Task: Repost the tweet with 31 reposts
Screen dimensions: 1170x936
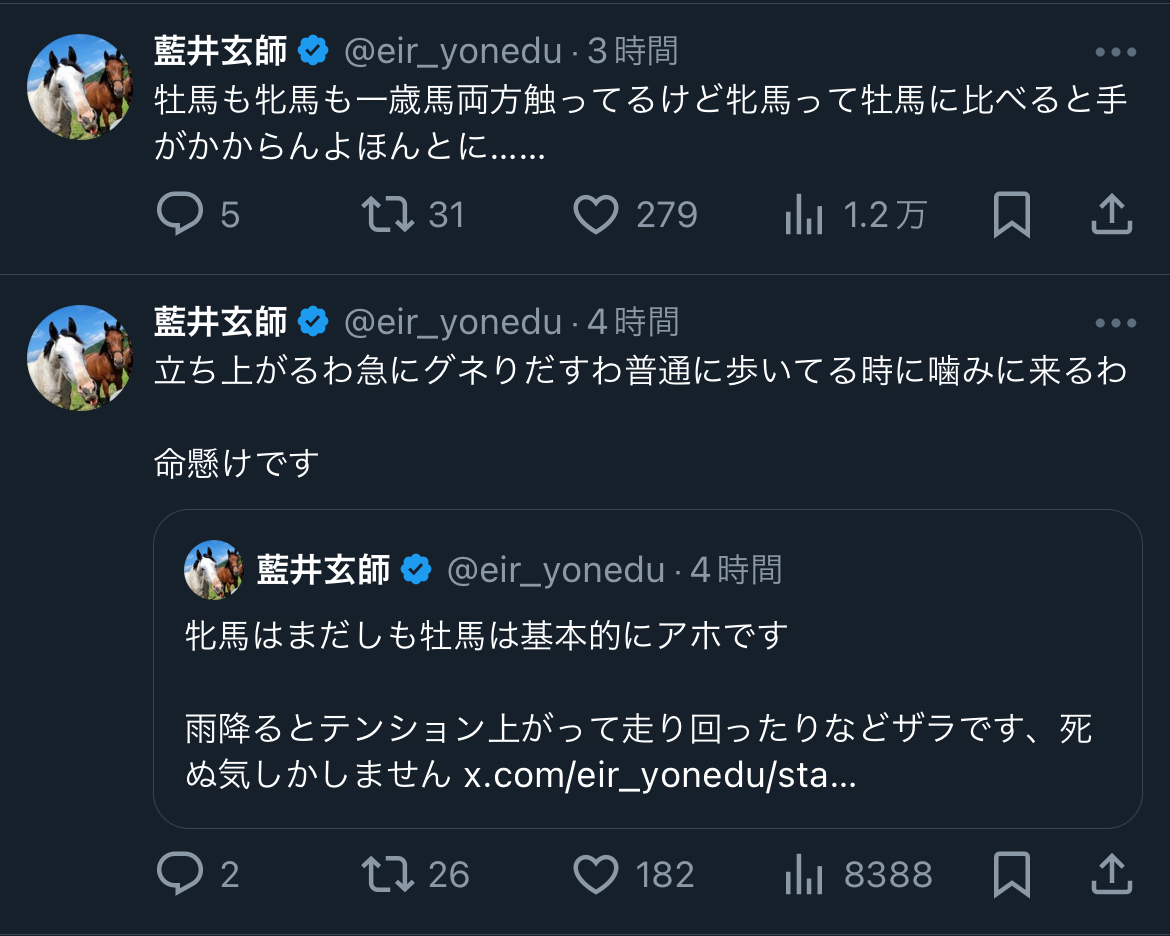Action: 389,215
